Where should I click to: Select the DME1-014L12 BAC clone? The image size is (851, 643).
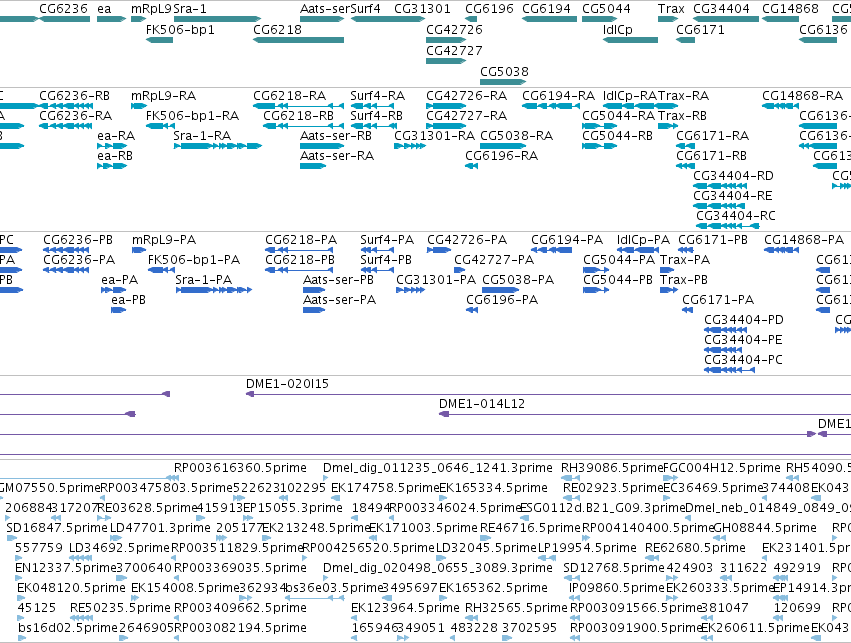645,415
